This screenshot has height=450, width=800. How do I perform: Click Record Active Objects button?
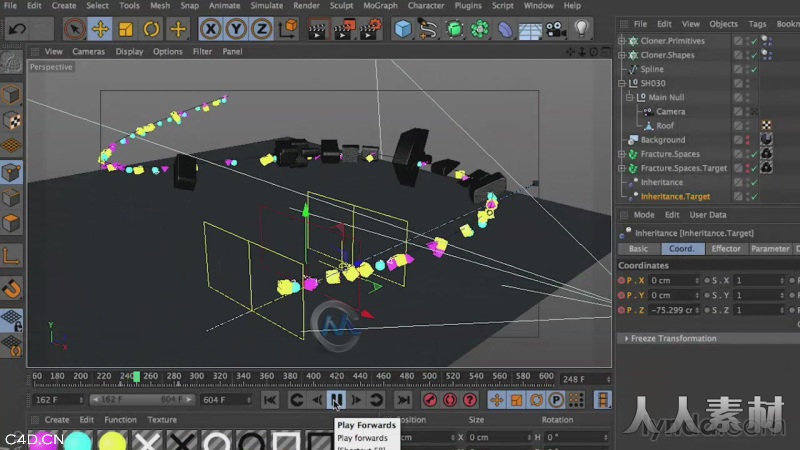coord(430,401)
